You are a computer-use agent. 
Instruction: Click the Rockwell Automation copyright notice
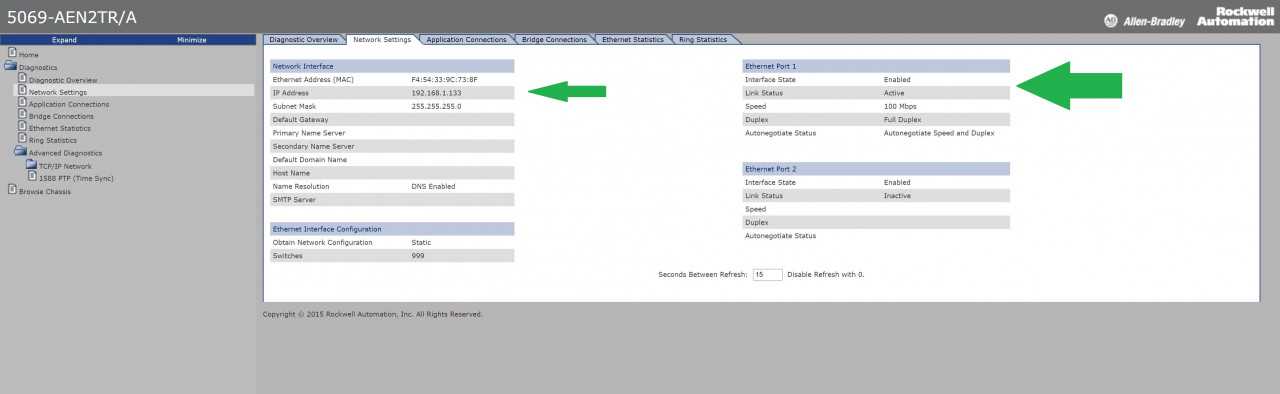372,314
